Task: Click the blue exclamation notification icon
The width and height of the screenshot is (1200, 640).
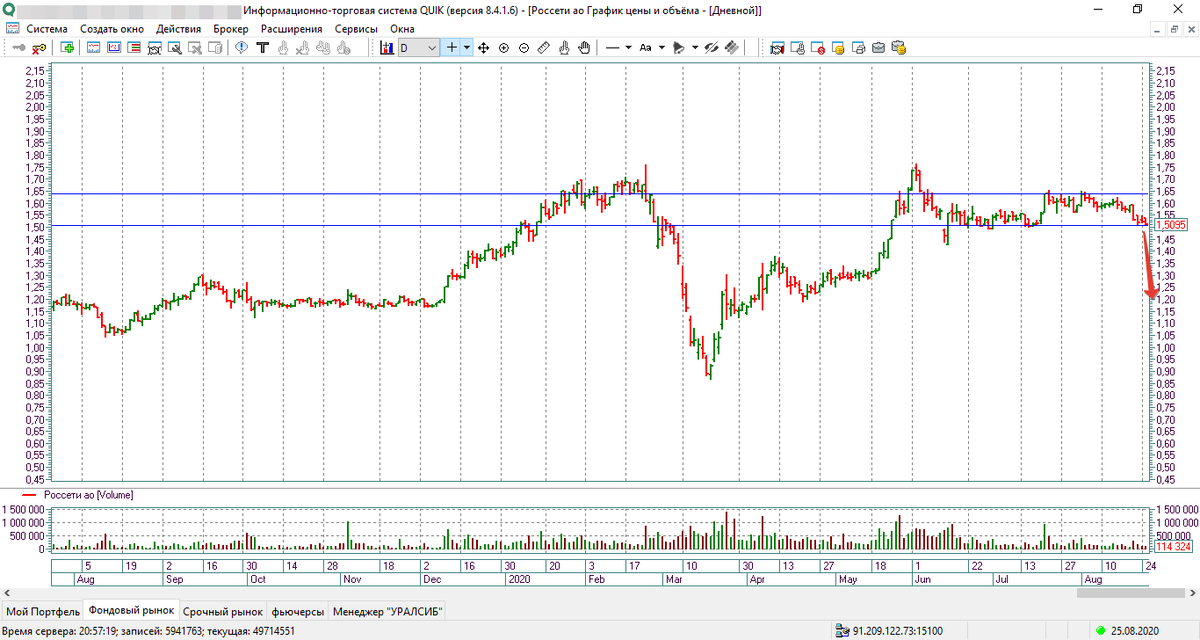Action: tap(241, 47)
